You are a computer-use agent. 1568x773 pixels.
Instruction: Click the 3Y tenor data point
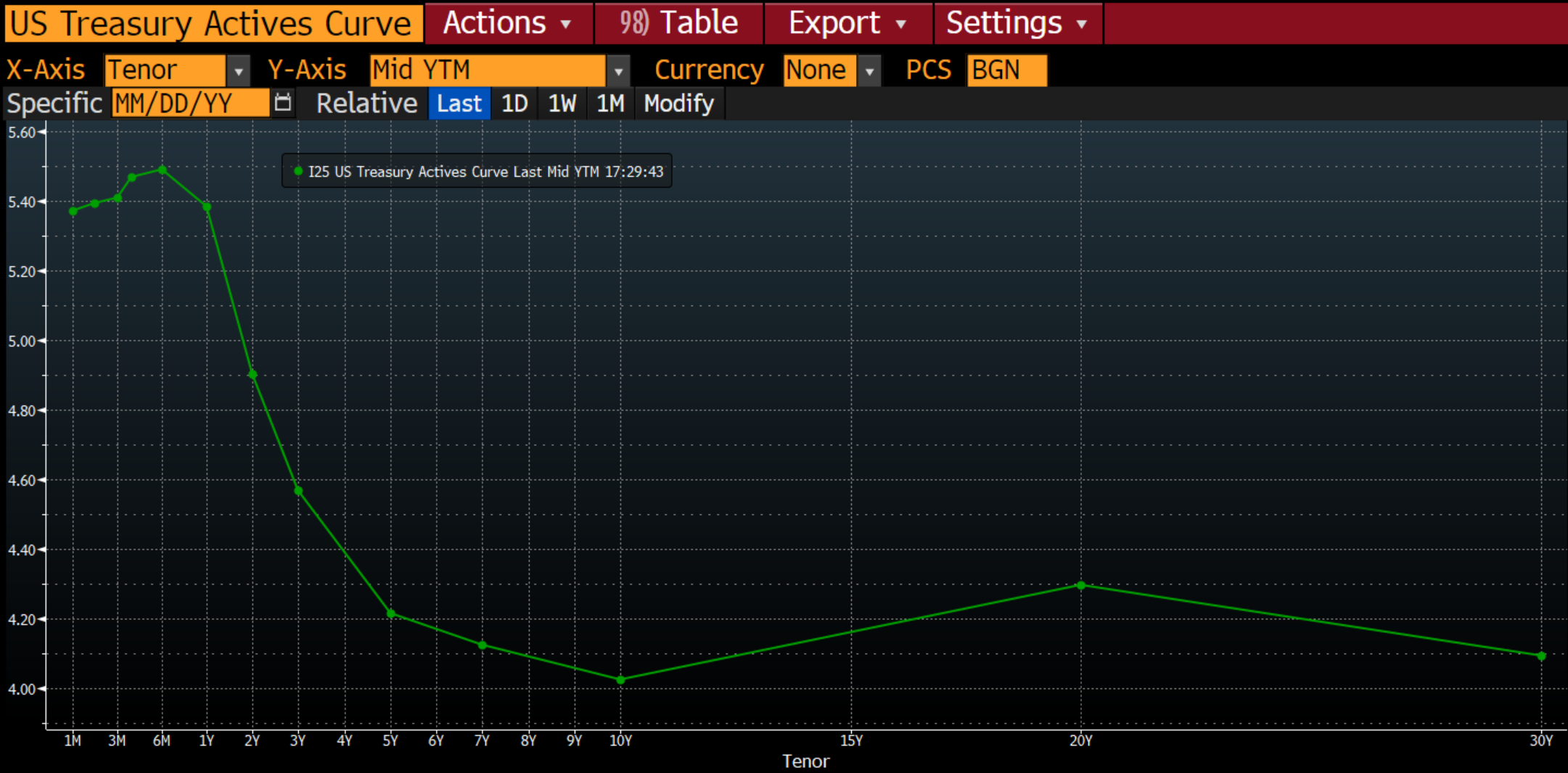[x=298, y=491]
